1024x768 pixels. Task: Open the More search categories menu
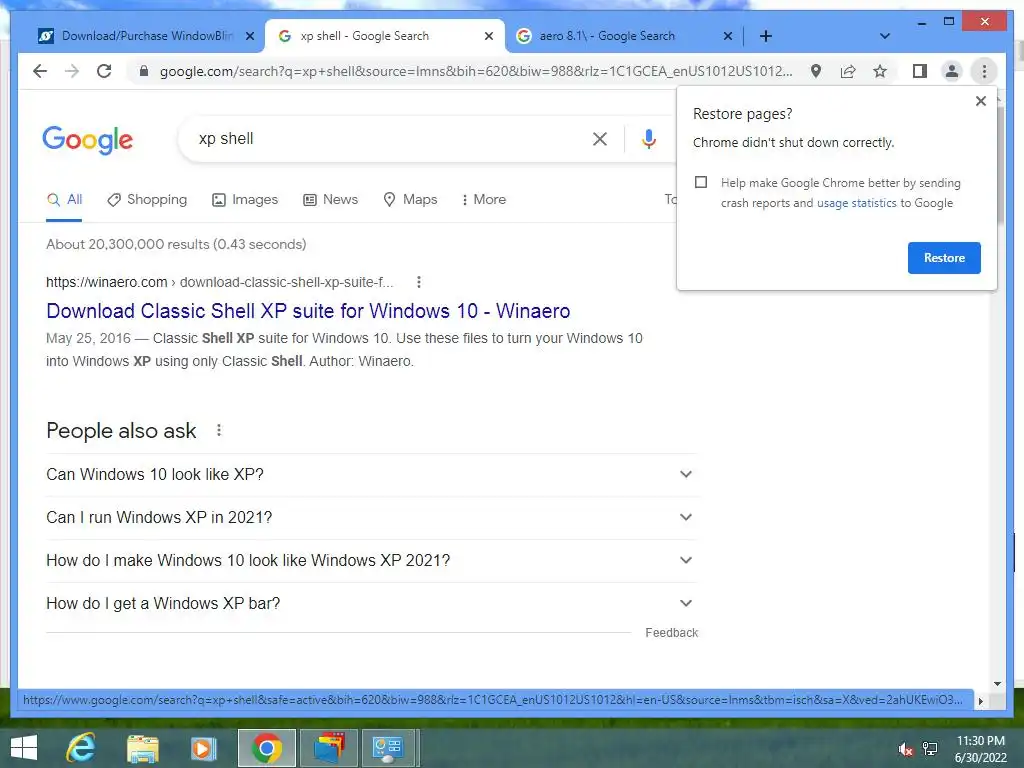tap(484, 200)
